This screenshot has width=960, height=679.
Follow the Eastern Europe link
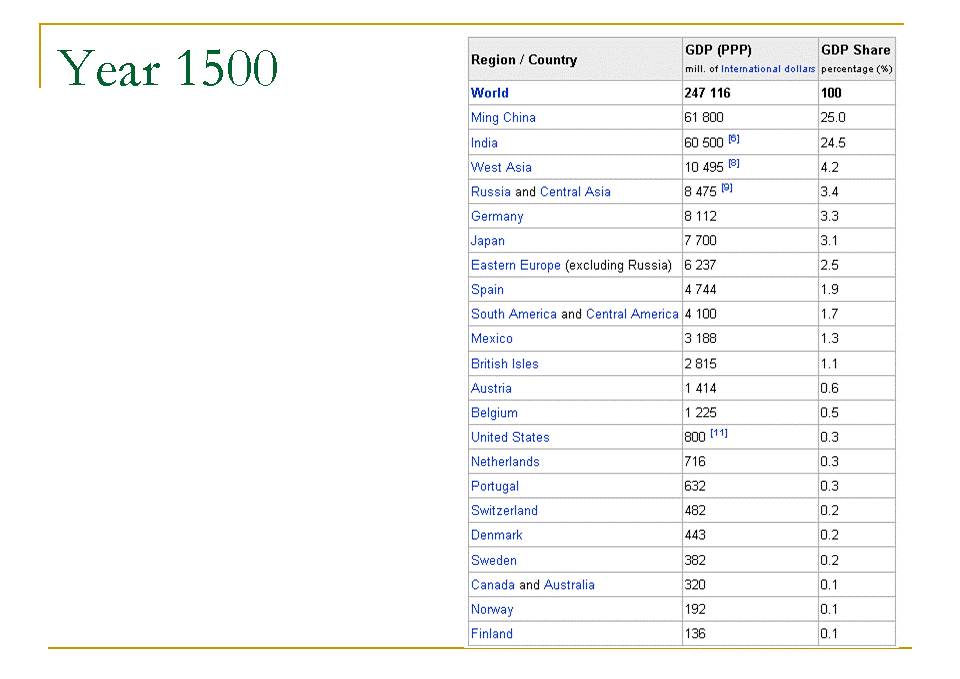point(516,266)
